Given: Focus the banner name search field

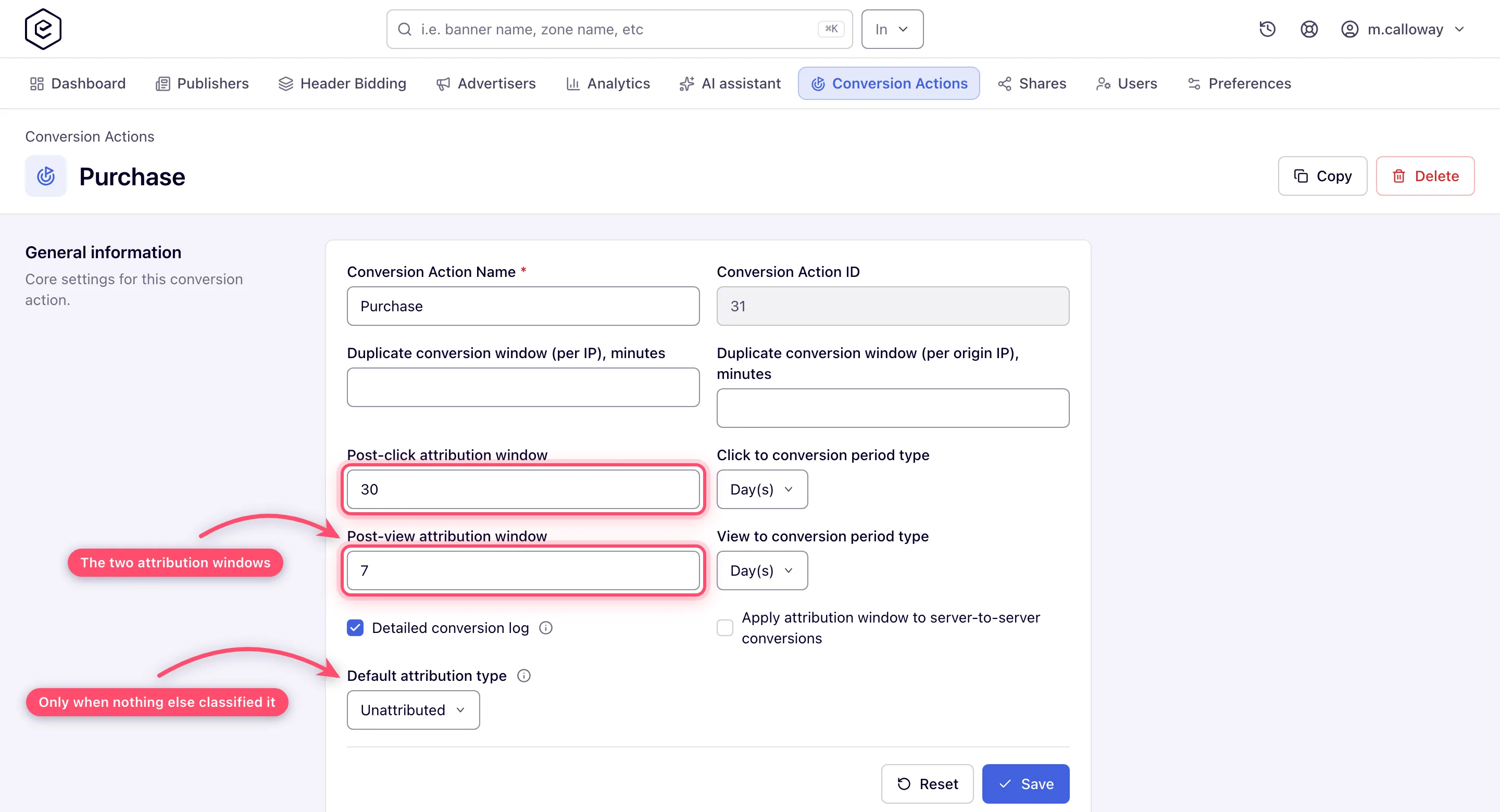Looking at the screenshot, I should pyautogui.click(x=620, y=29).
